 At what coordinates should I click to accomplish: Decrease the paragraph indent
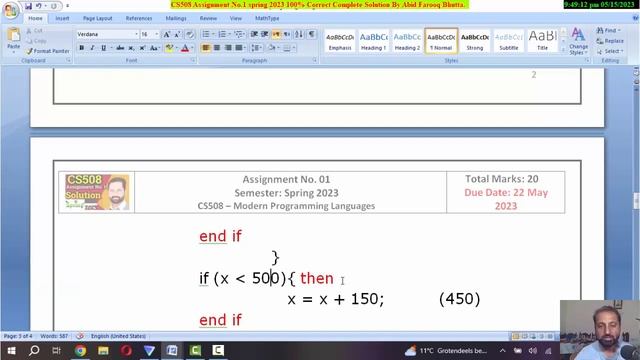pos(254,34)
